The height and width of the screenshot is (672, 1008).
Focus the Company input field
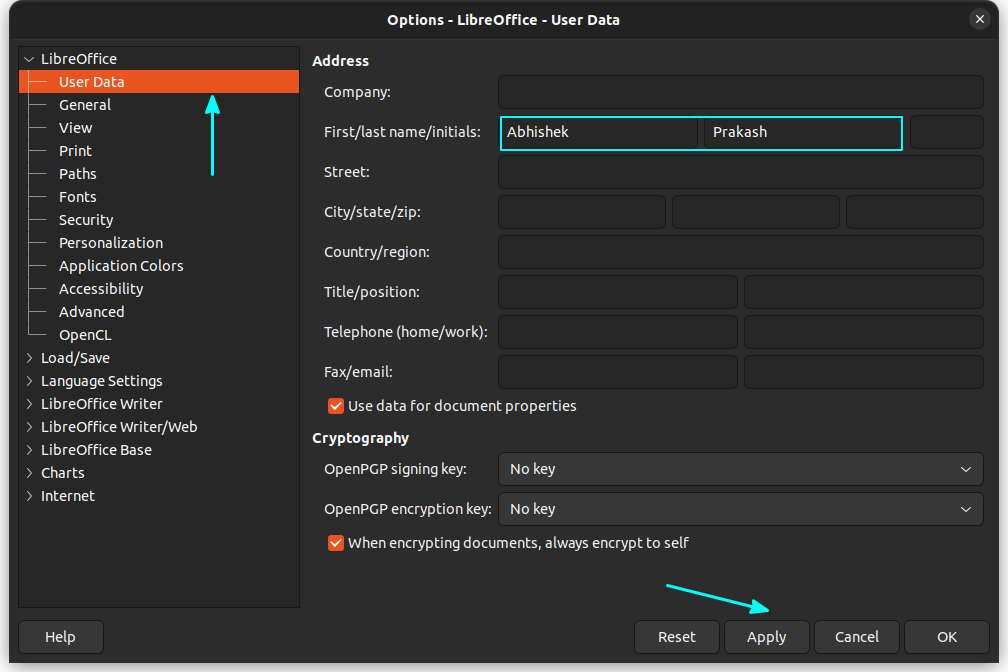point(741,92)
